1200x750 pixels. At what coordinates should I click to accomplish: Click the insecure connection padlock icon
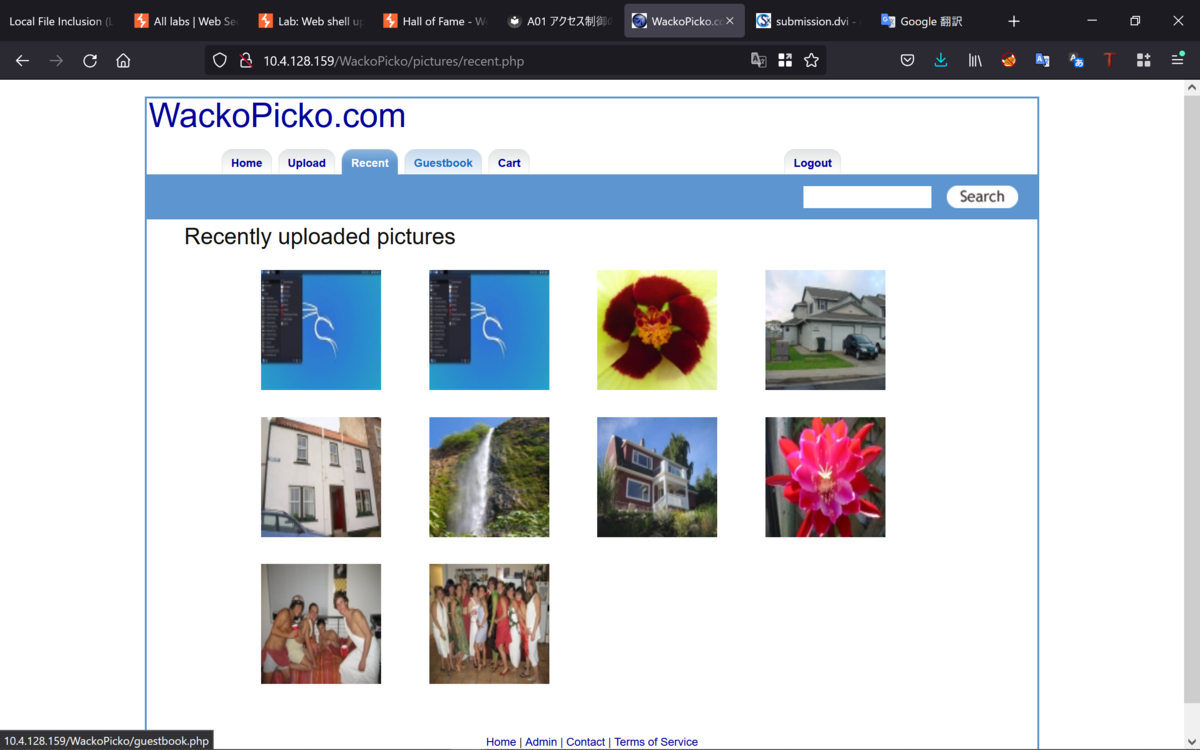click(245, 61)
